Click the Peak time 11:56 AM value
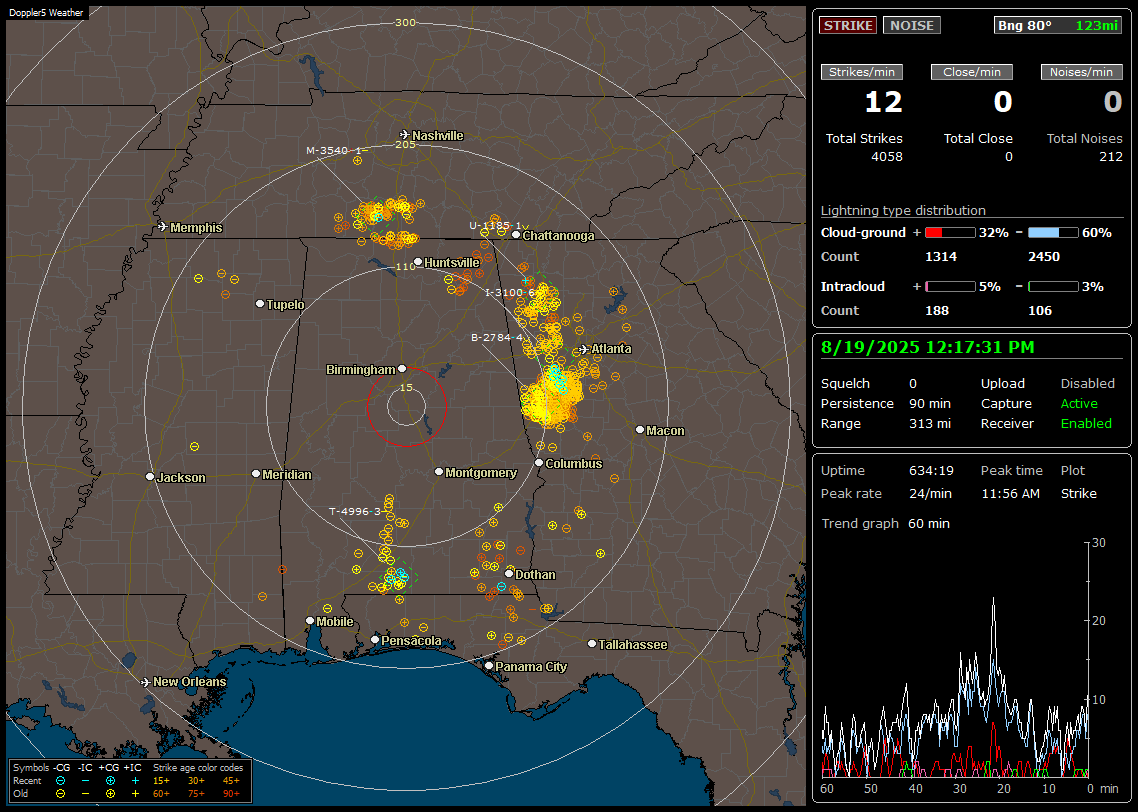The image size is (1138, 812). 1010,493
